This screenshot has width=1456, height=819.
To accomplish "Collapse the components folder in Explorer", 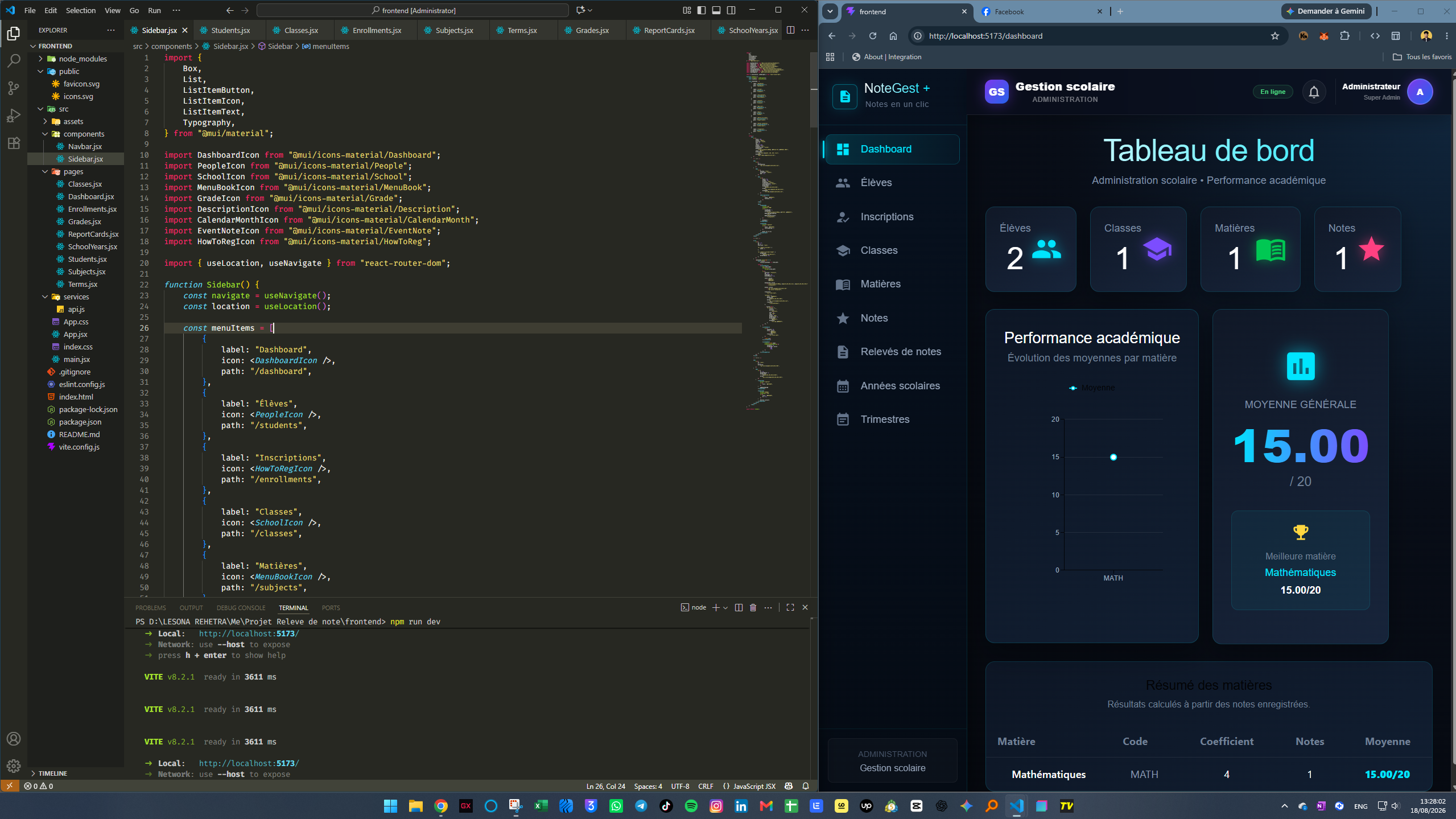I will tap(76, 134).
